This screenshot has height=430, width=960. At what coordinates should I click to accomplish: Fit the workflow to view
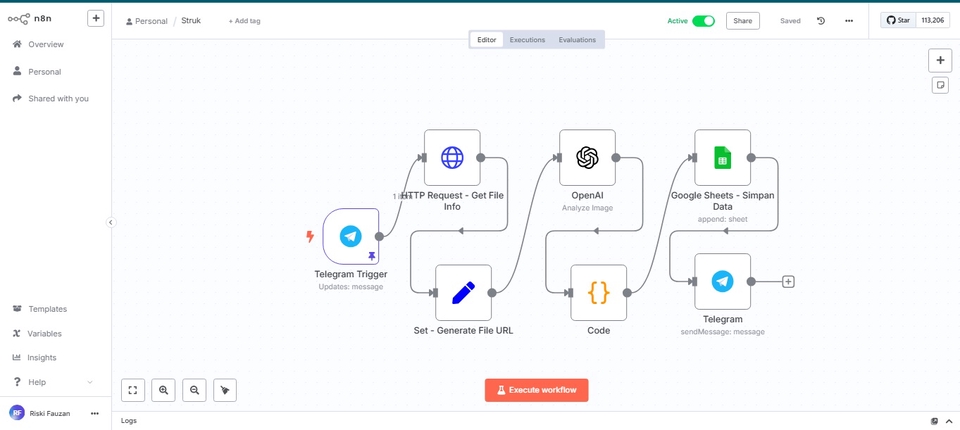click(133, 390)
